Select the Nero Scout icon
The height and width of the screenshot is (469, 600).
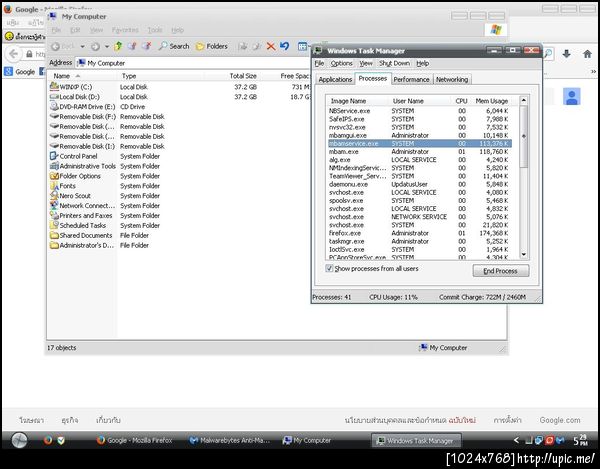click(x=54, y=195)
